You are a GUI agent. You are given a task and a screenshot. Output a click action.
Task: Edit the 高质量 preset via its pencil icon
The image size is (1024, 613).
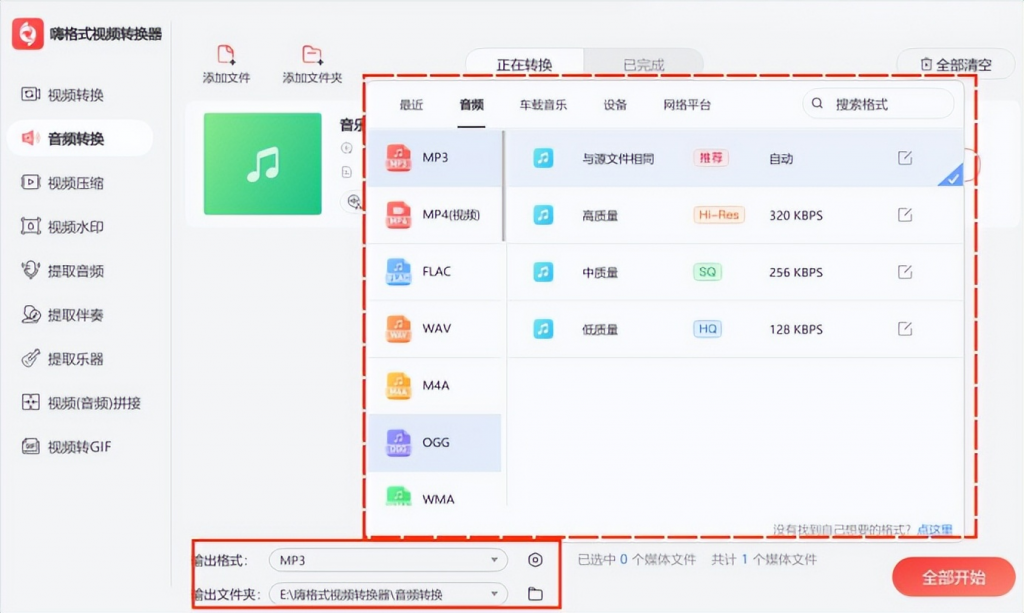(x=905, y=214)
